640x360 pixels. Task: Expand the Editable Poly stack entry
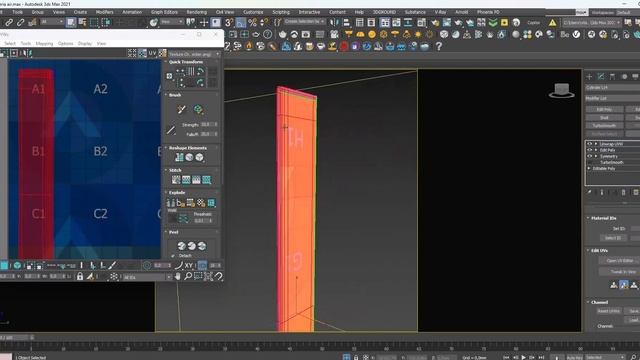[589, 169]
